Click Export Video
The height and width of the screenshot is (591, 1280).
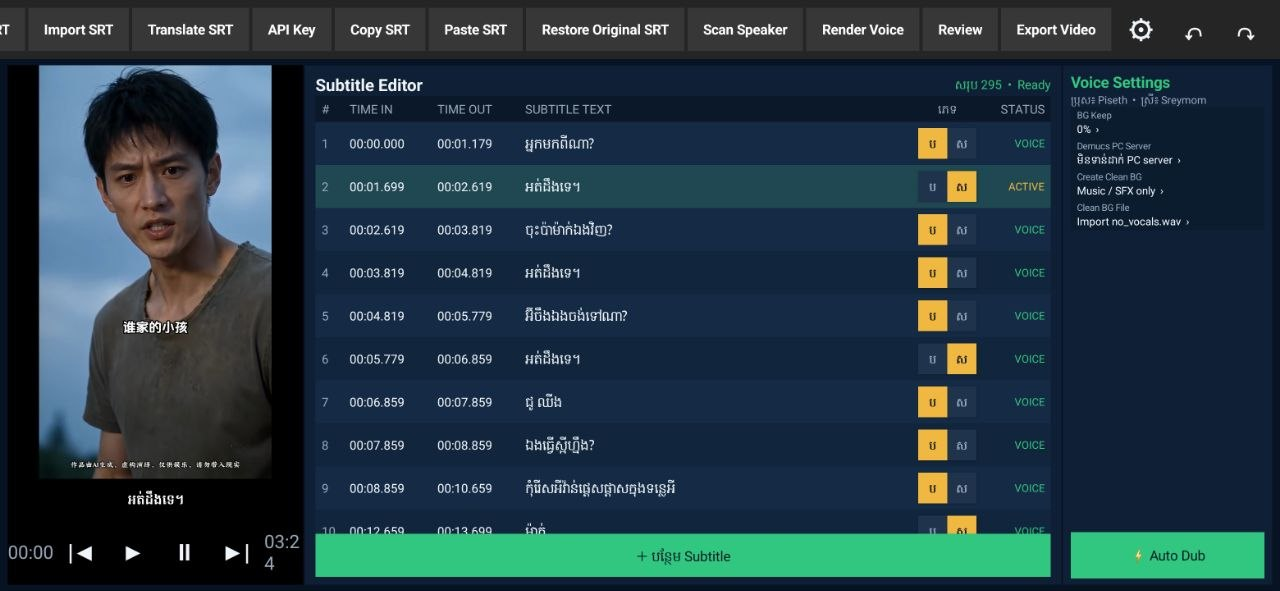coord(1056,30)
